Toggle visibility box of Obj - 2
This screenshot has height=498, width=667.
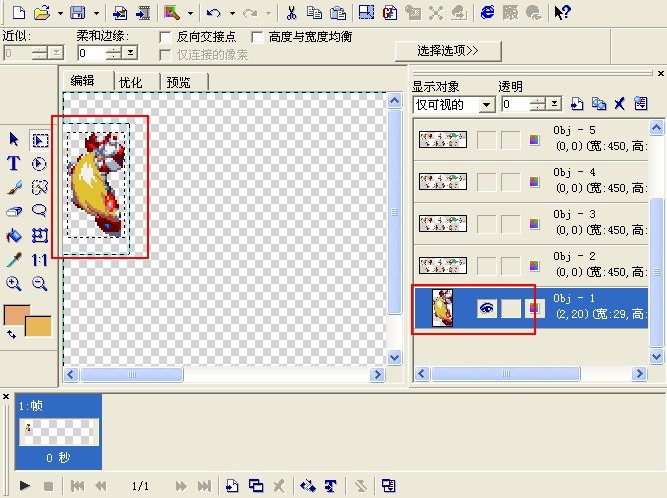[487, 266]
